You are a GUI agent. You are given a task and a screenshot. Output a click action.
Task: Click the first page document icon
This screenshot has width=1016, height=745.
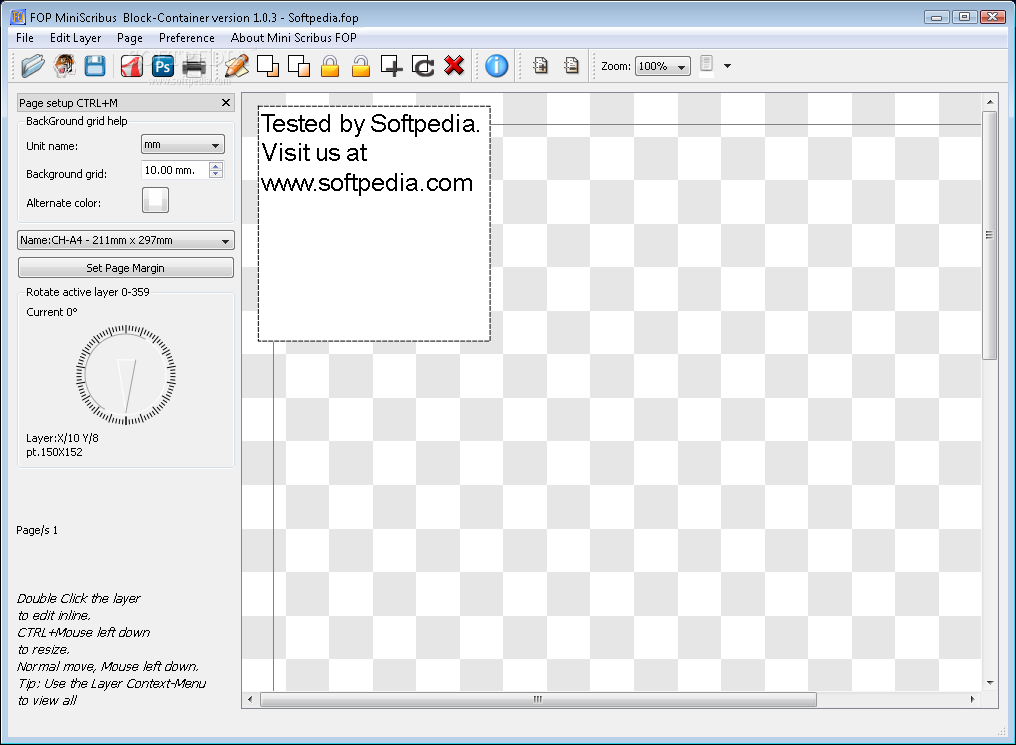point(540,65)
